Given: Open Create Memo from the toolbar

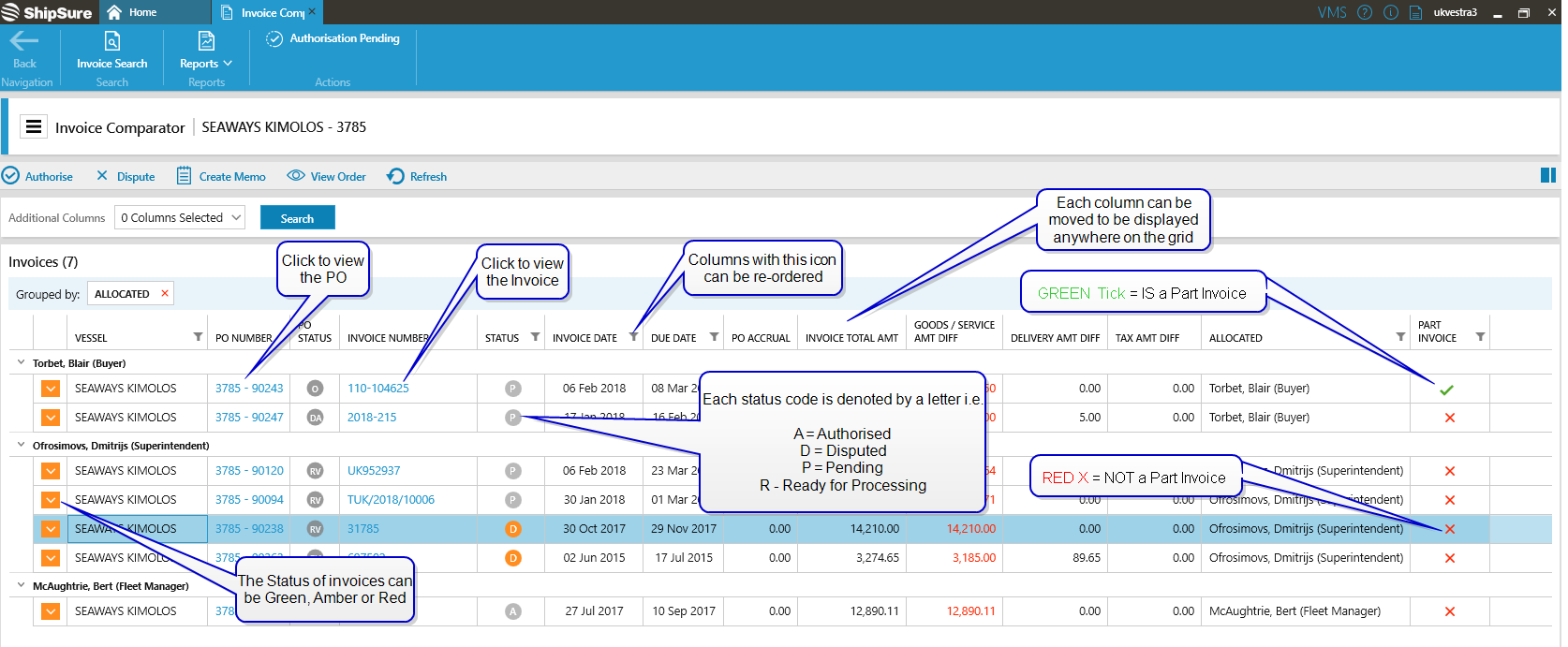Looking at the screenshot, I should point(222,176).
